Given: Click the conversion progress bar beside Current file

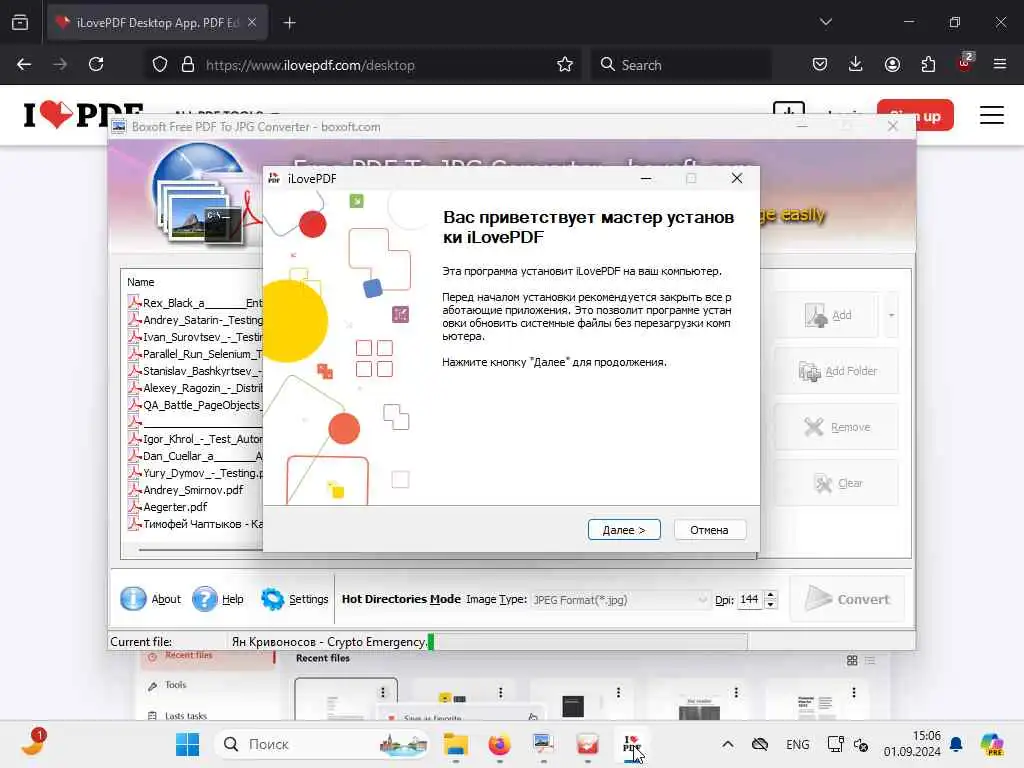Looking at the screenshot, I should 587,642.
